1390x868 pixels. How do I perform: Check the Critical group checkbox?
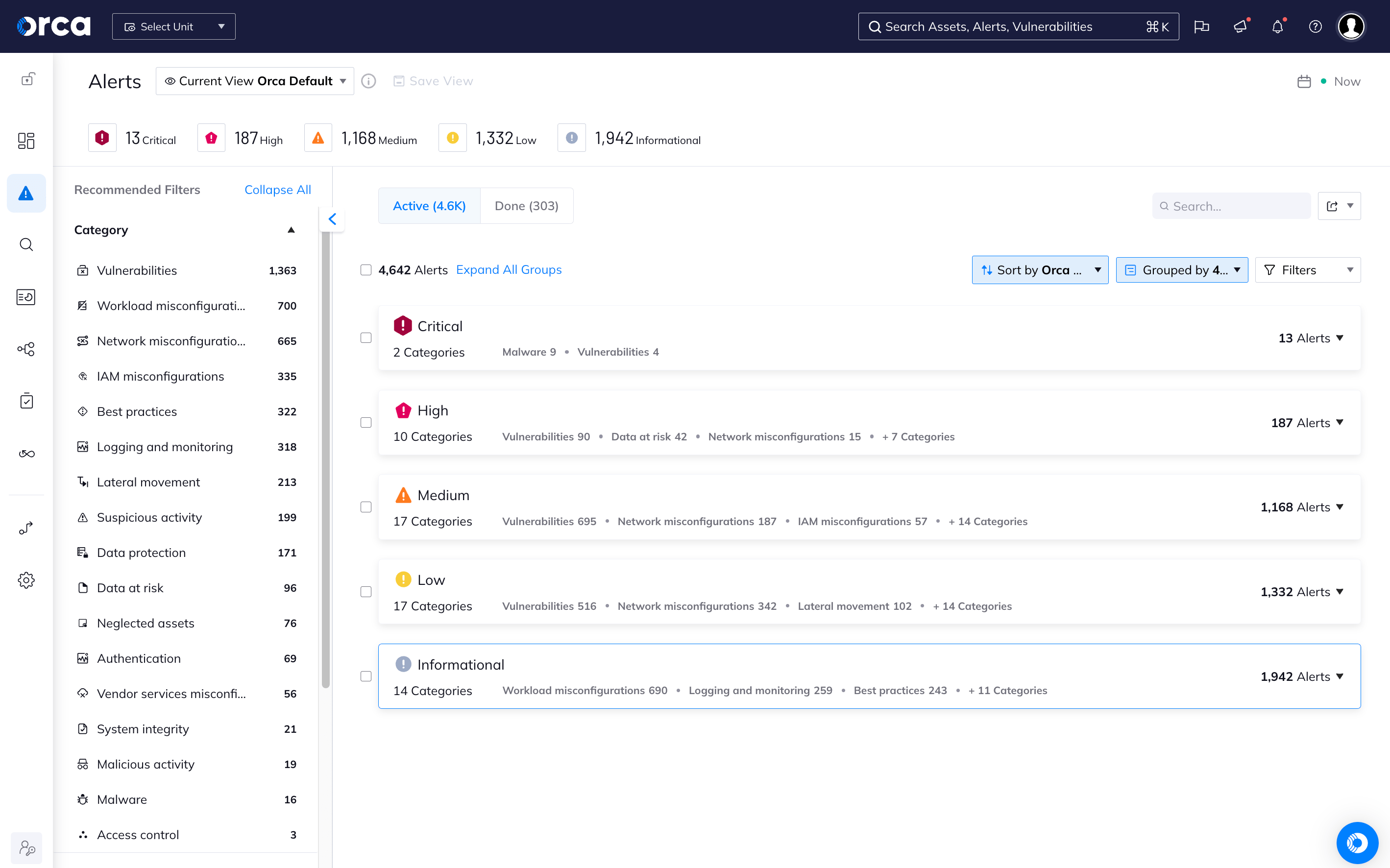(x=366, y=338)
